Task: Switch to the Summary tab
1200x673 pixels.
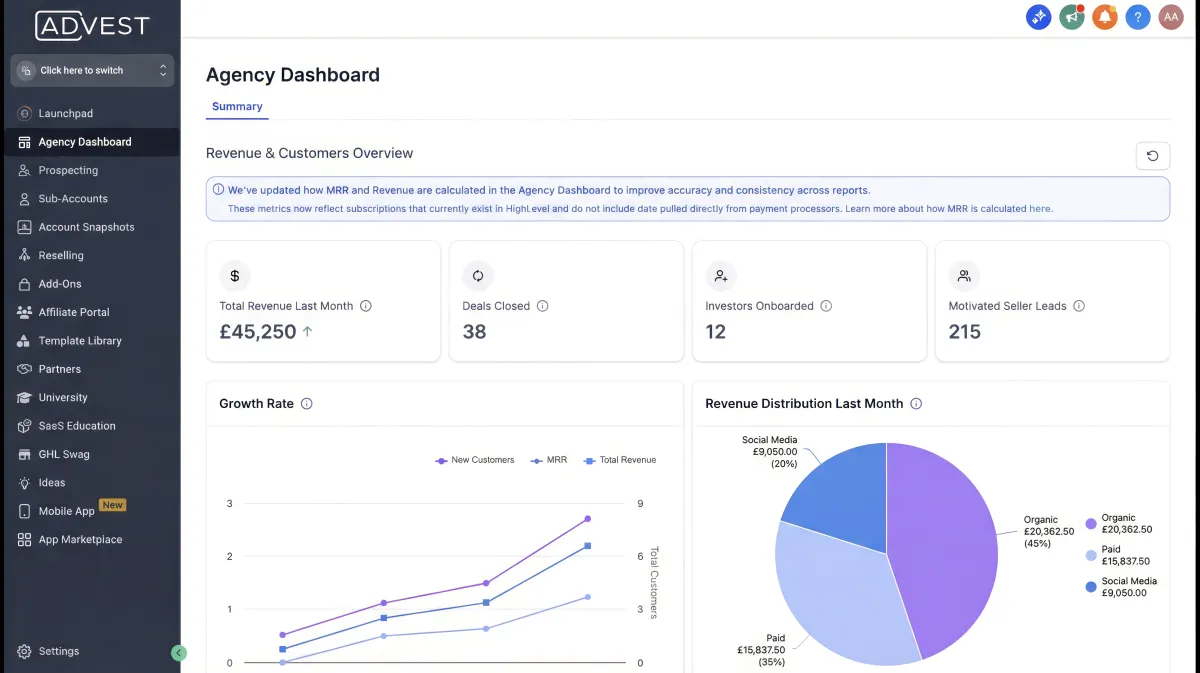Action: coord(237,107)
